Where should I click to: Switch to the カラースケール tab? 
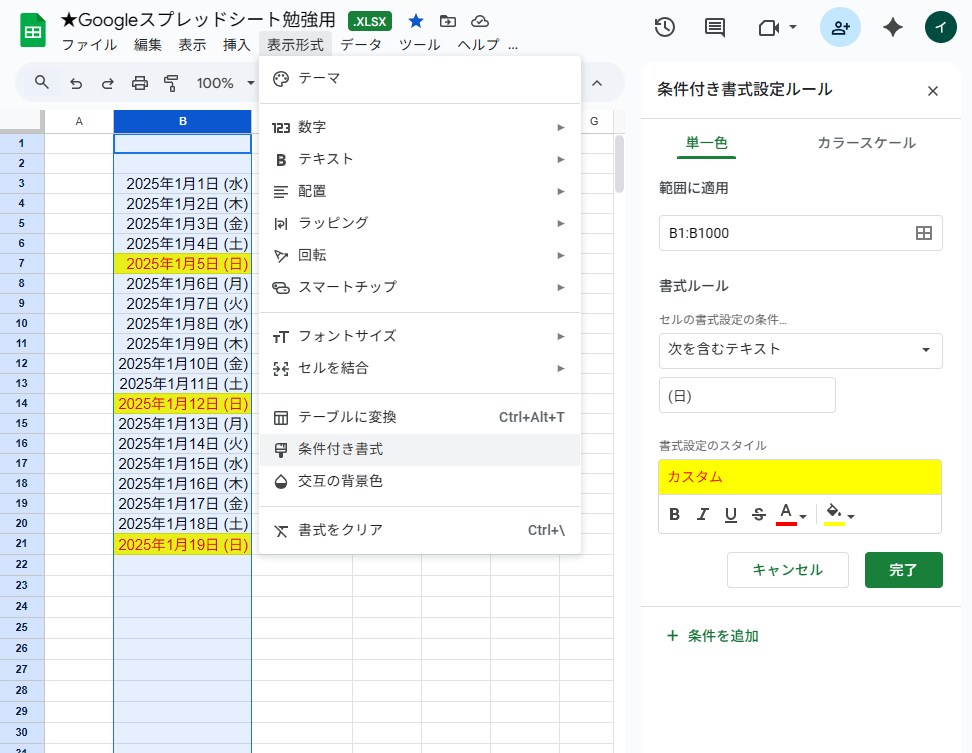click(x=865, y=143)
